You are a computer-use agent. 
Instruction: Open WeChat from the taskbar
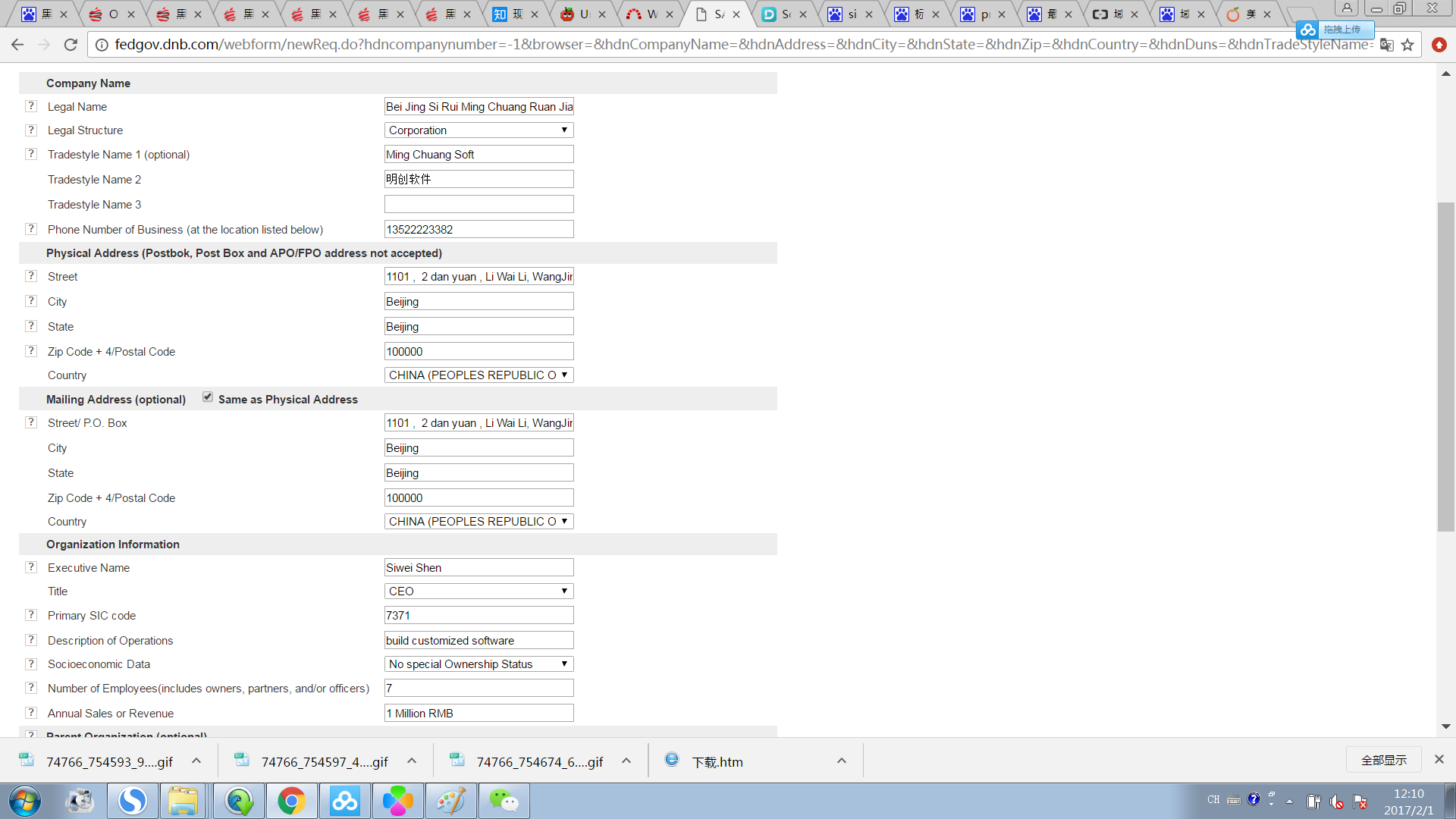tap(504, 801)
